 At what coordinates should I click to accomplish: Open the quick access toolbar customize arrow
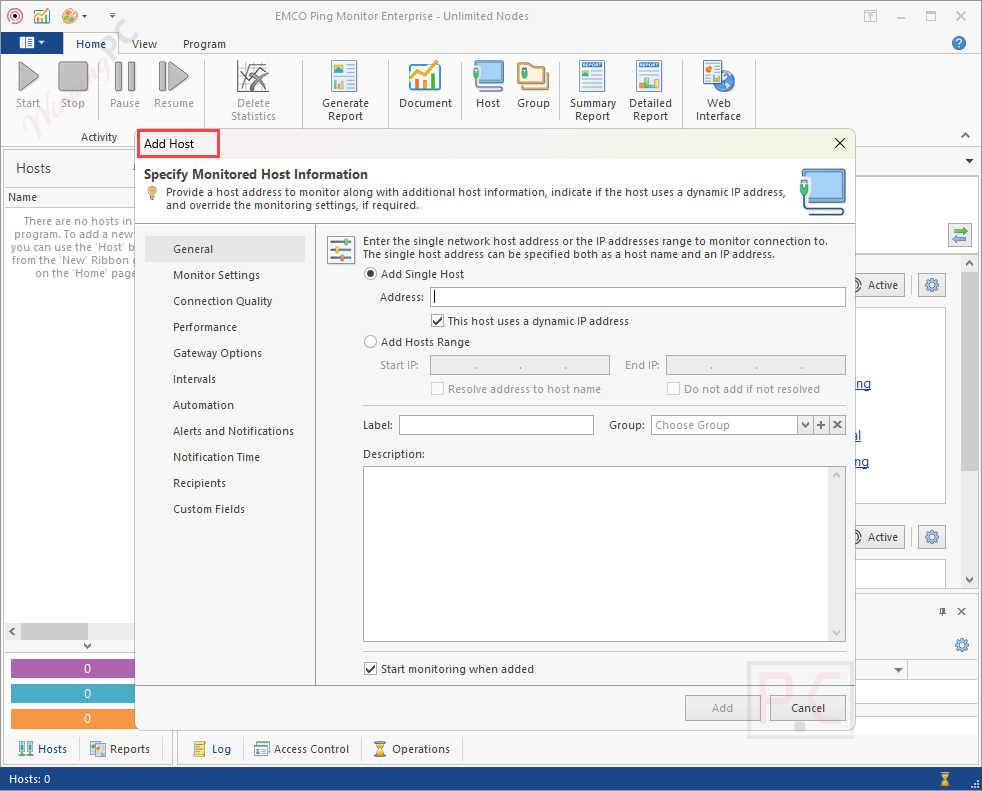click(112, 16)
